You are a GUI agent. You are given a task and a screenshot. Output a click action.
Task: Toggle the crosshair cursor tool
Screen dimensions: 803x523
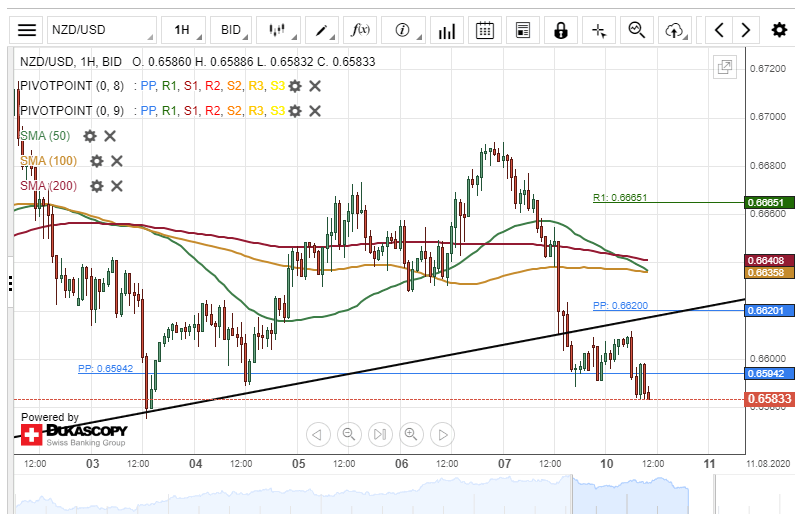pyautogui.click(x=599, y=30)
